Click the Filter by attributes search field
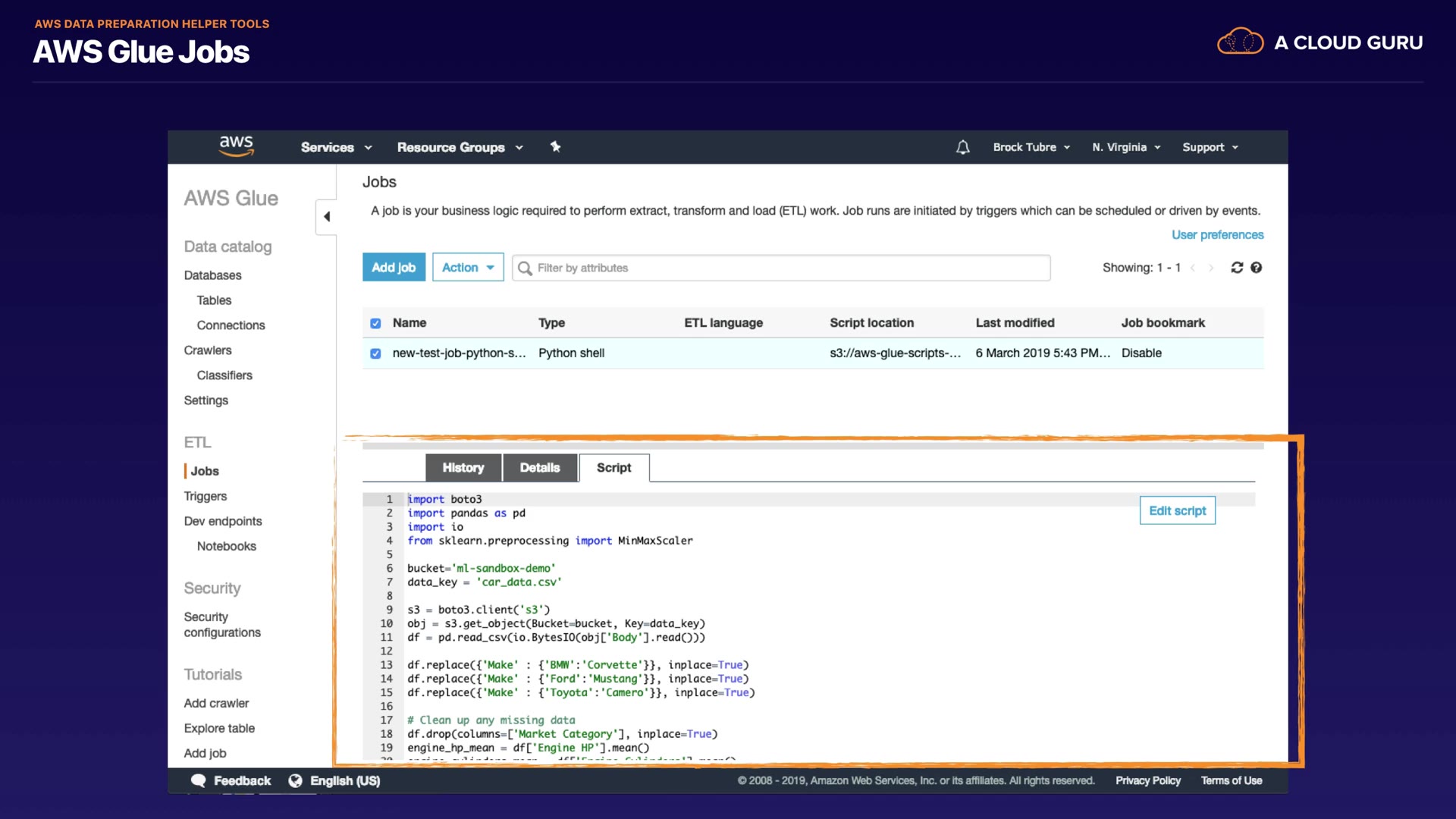This screenshot has width=1456, height=819. 781,268
